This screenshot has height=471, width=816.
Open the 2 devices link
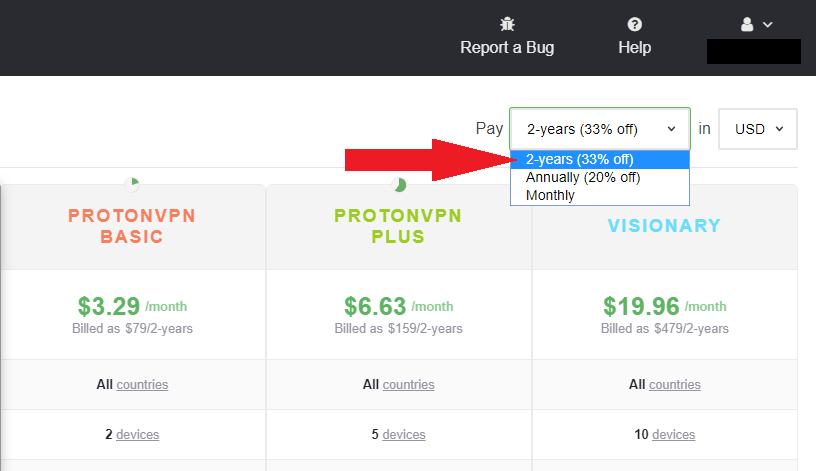click(x=137, y=434)
